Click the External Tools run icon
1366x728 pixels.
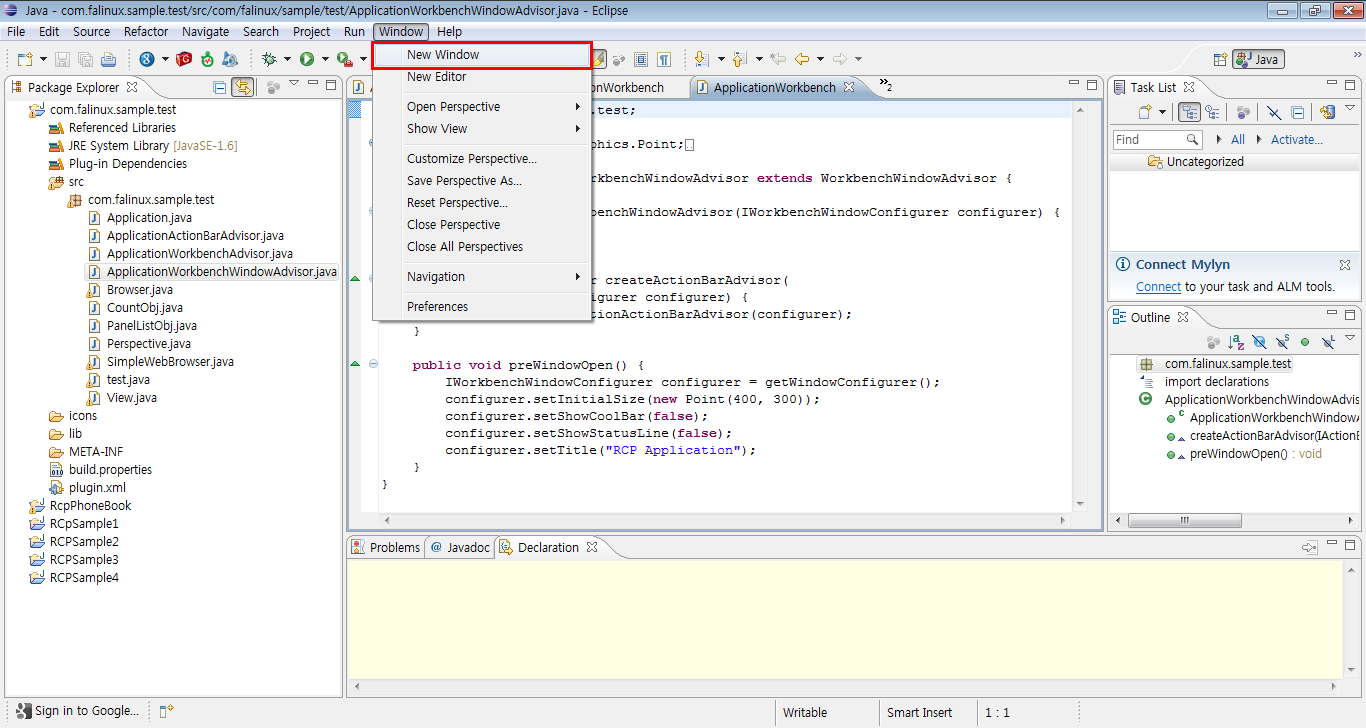(x=345, y=59)
